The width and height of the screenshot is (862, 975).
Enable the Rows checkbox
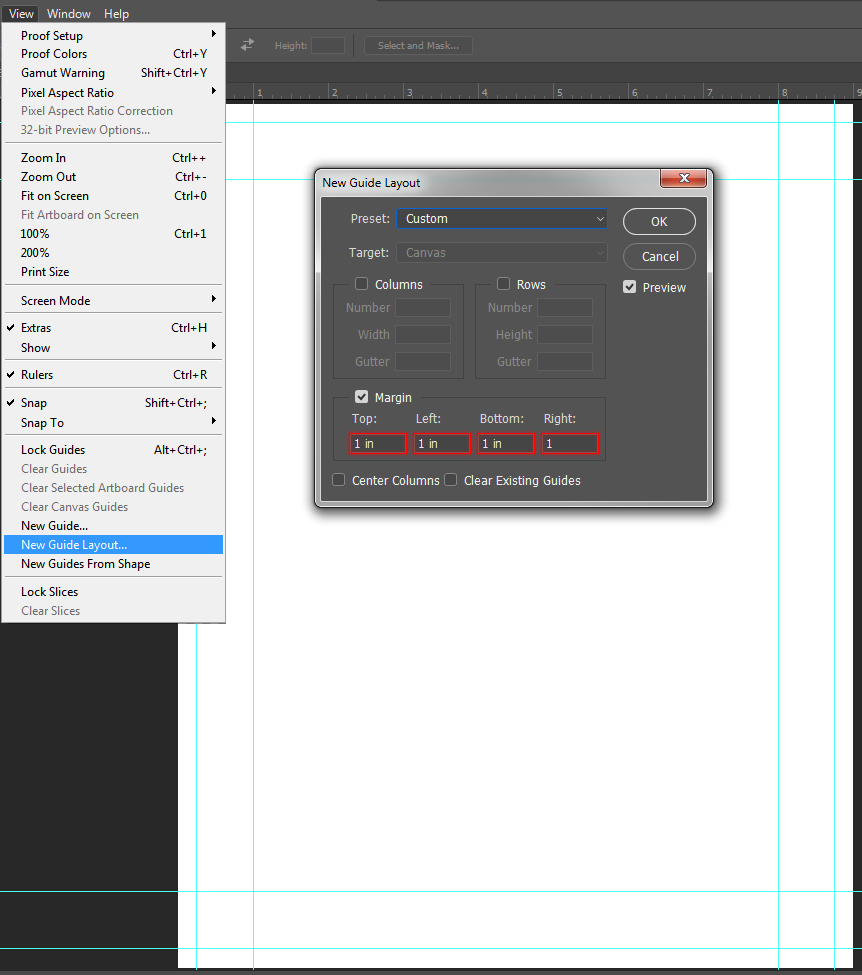504,284
